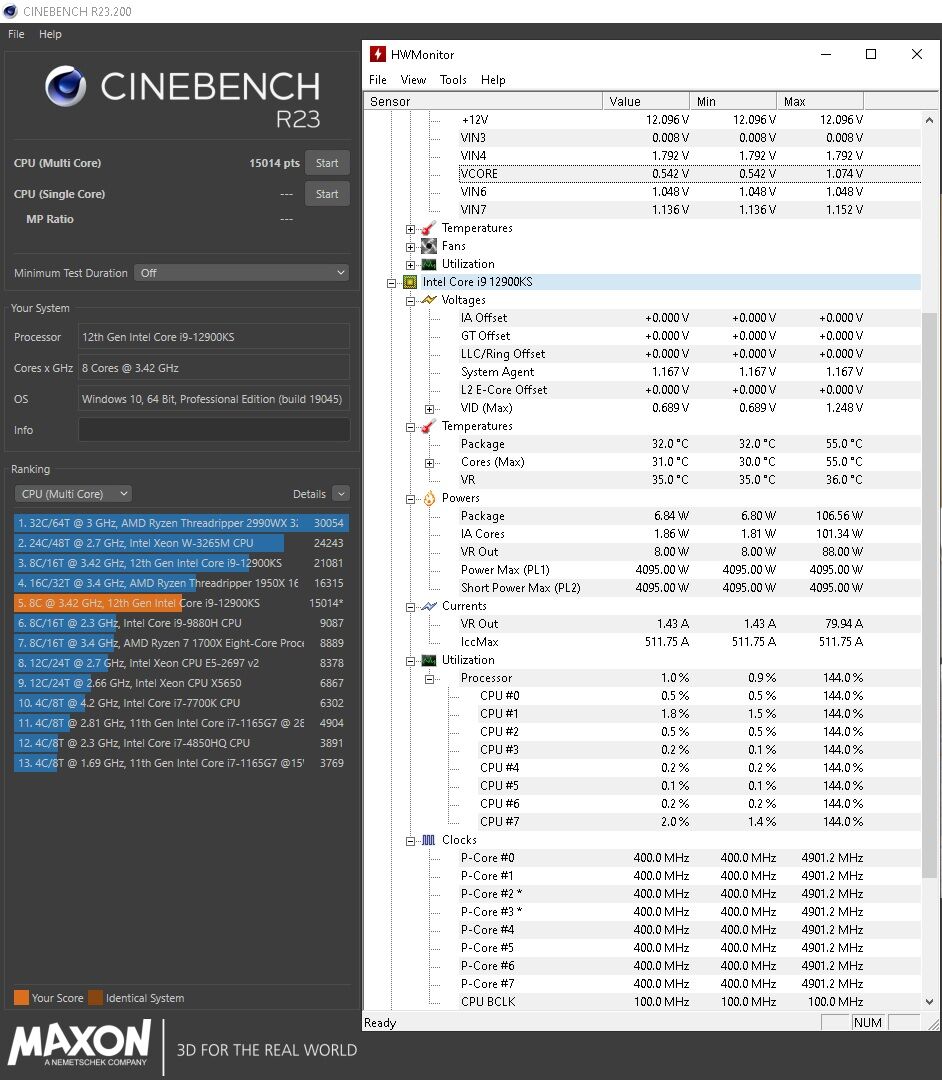Expand the Cores (Max) temperature entry
The image size is (942, 1080).
click(x=430, y=463)
